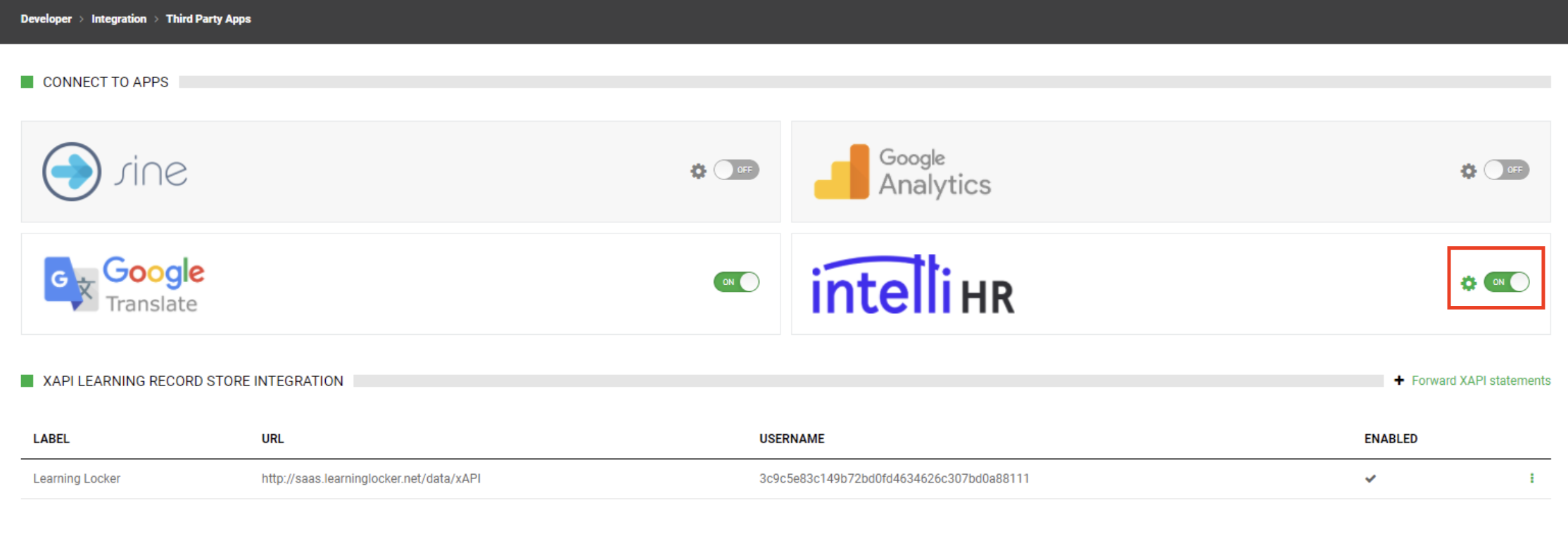Click the plus icon beside Forward XAPI statements
Image resolution: width=1568 pixels, height=536 pixels.
pos(1399,381)
